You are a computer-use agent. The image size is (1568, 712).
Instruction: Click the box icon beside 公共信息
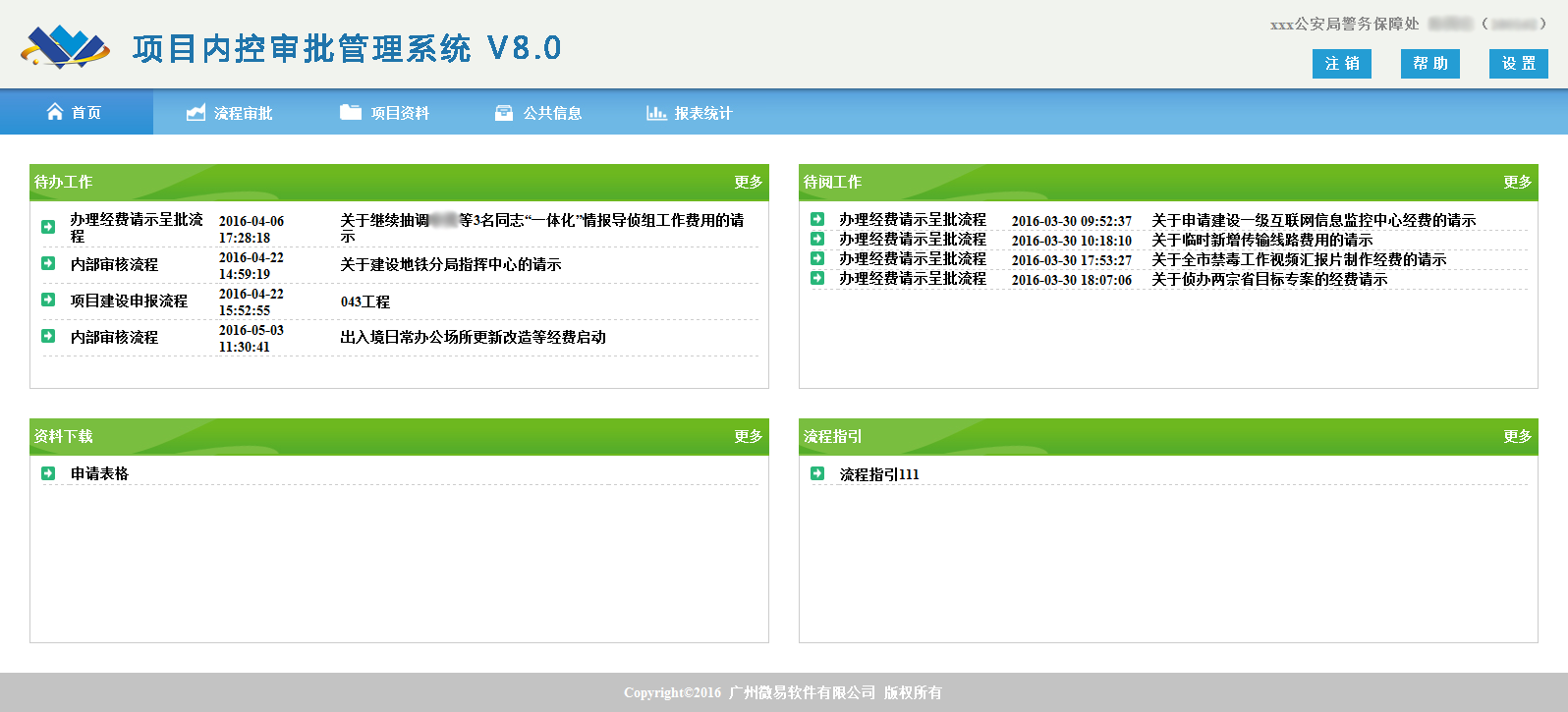click(x=504, y=113)
